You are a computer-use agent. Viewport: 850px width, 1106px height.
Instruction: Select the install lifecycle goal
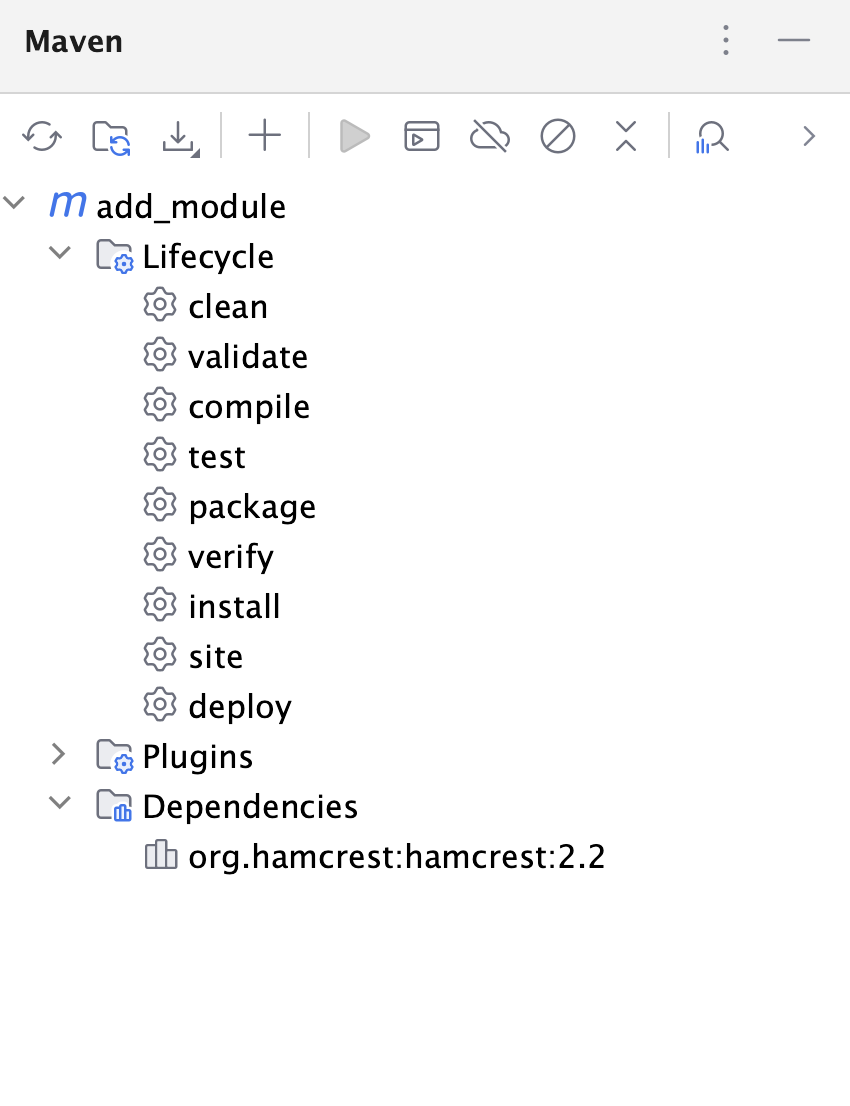233,606
